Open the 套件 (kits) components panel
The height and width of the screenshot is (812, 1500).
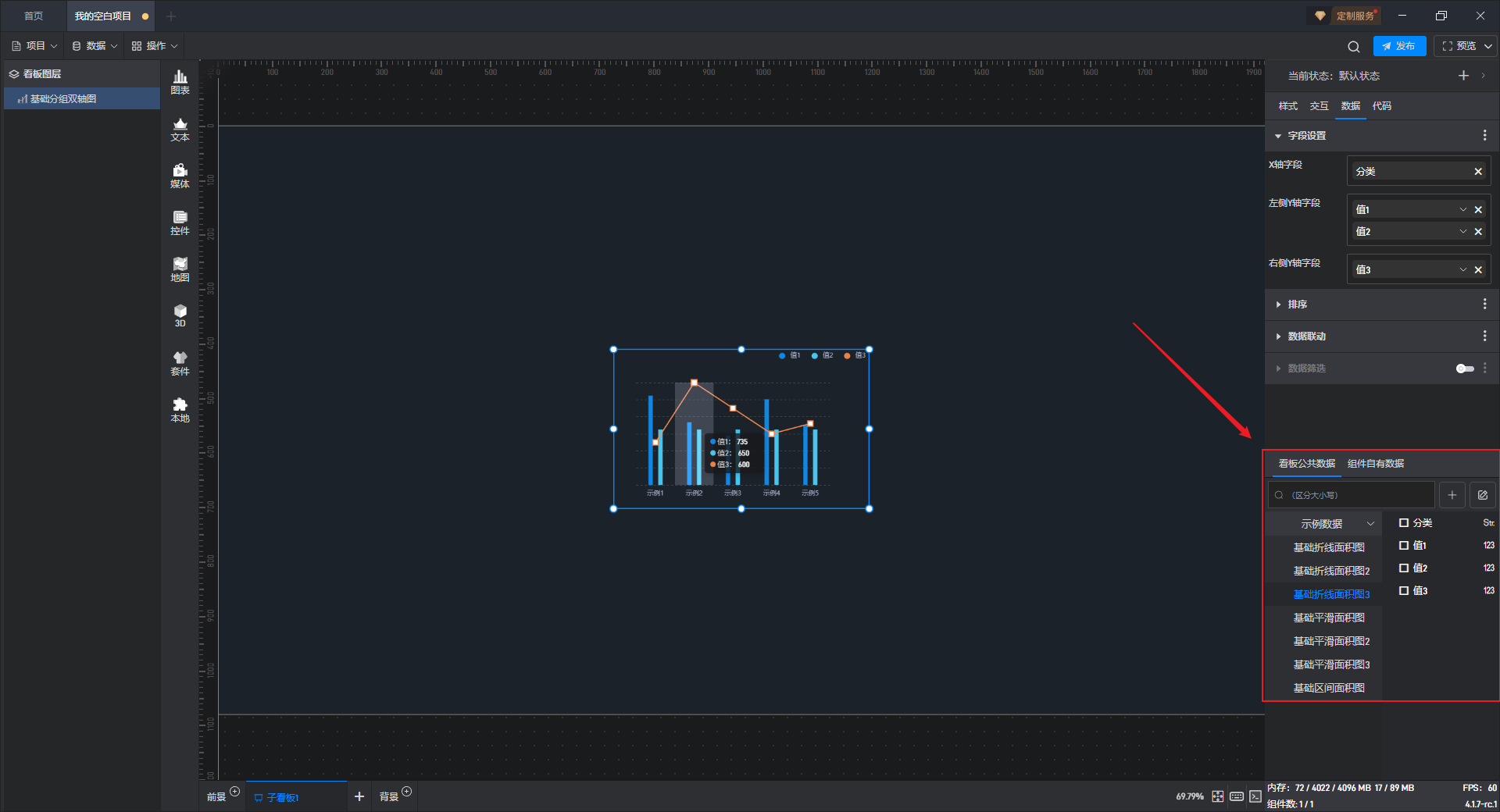pos(180,363)
